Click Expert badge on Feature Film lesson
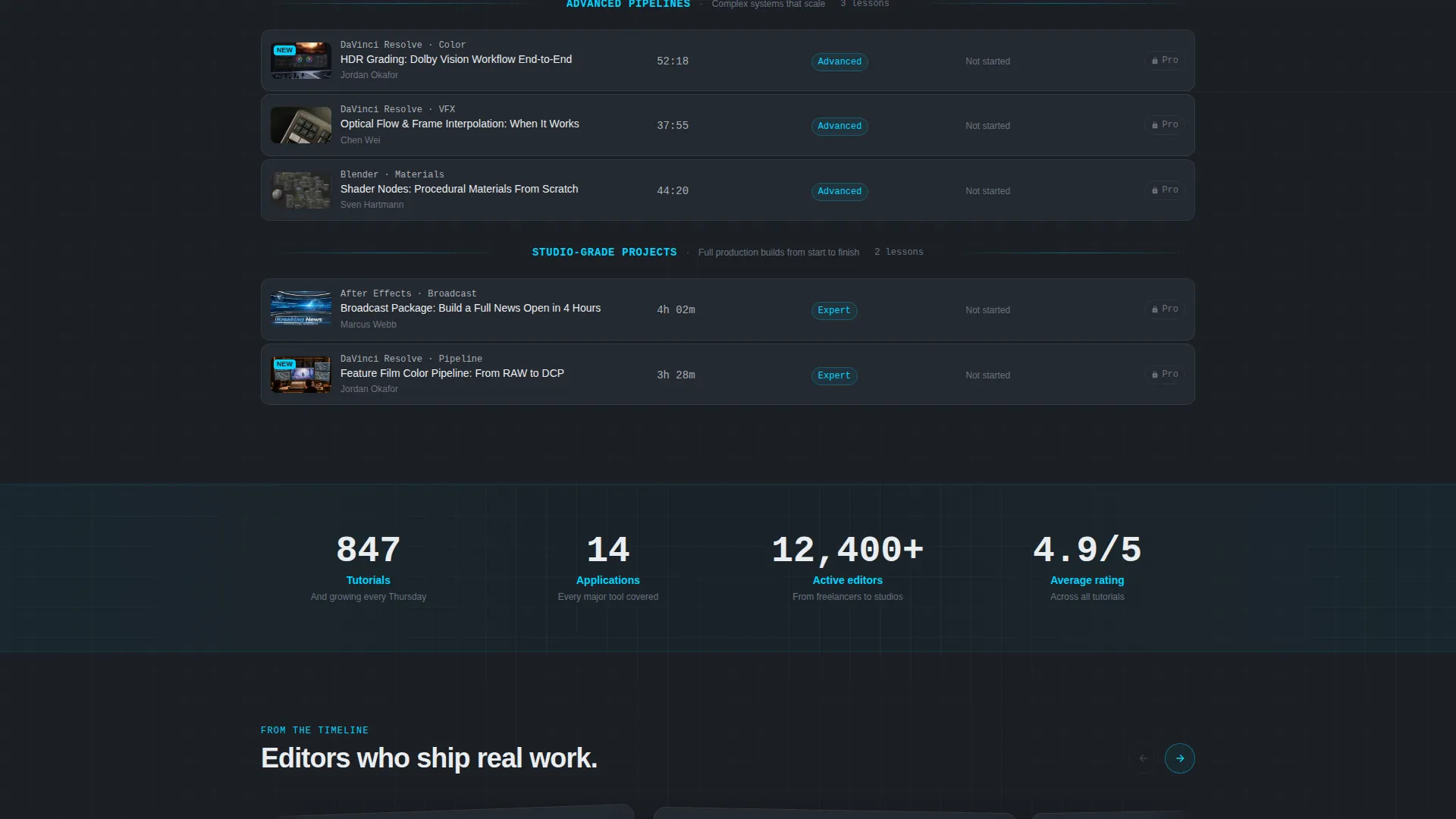 pyautogui.click(x=834, y=375)
